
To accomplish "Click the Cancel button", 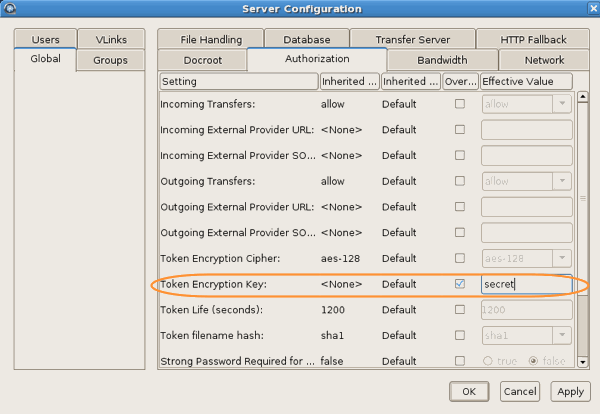I will point(519,392).
